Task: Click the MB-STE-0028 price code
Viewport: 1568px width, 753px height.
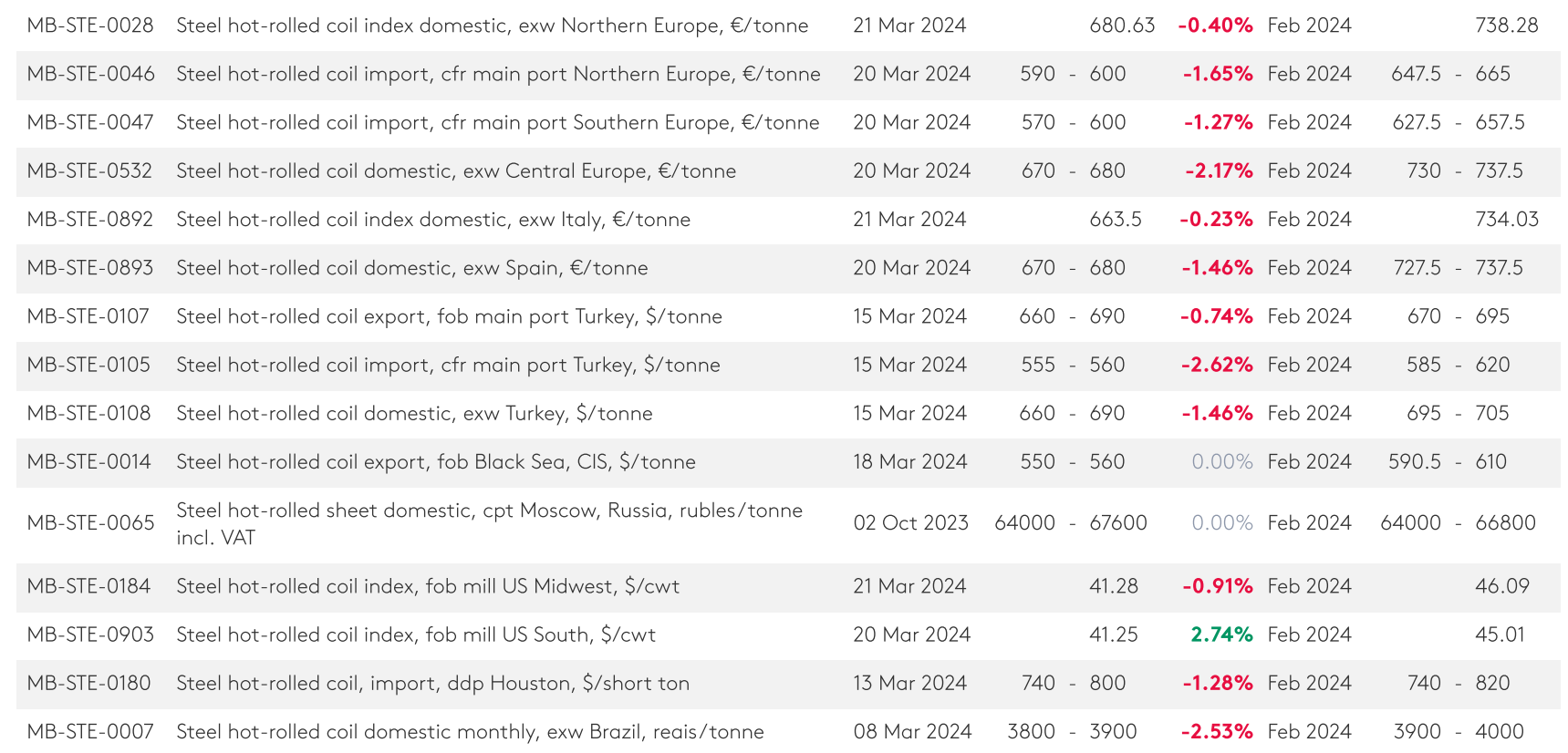Action: (x=90, y=26)
